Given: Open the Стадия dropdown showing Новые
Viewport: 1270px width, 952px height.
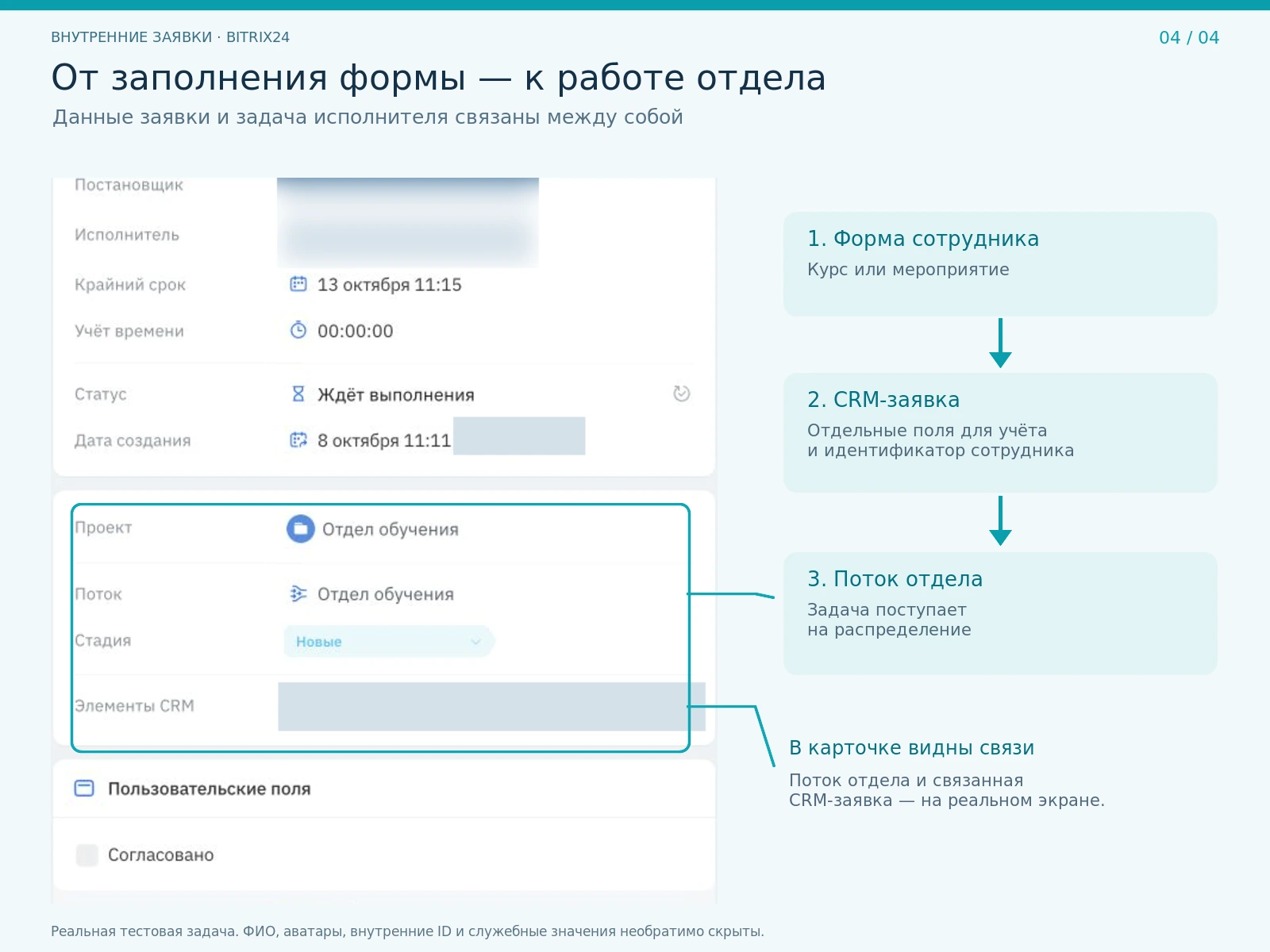Looking at the screenshot, I should tap(389, 641).
